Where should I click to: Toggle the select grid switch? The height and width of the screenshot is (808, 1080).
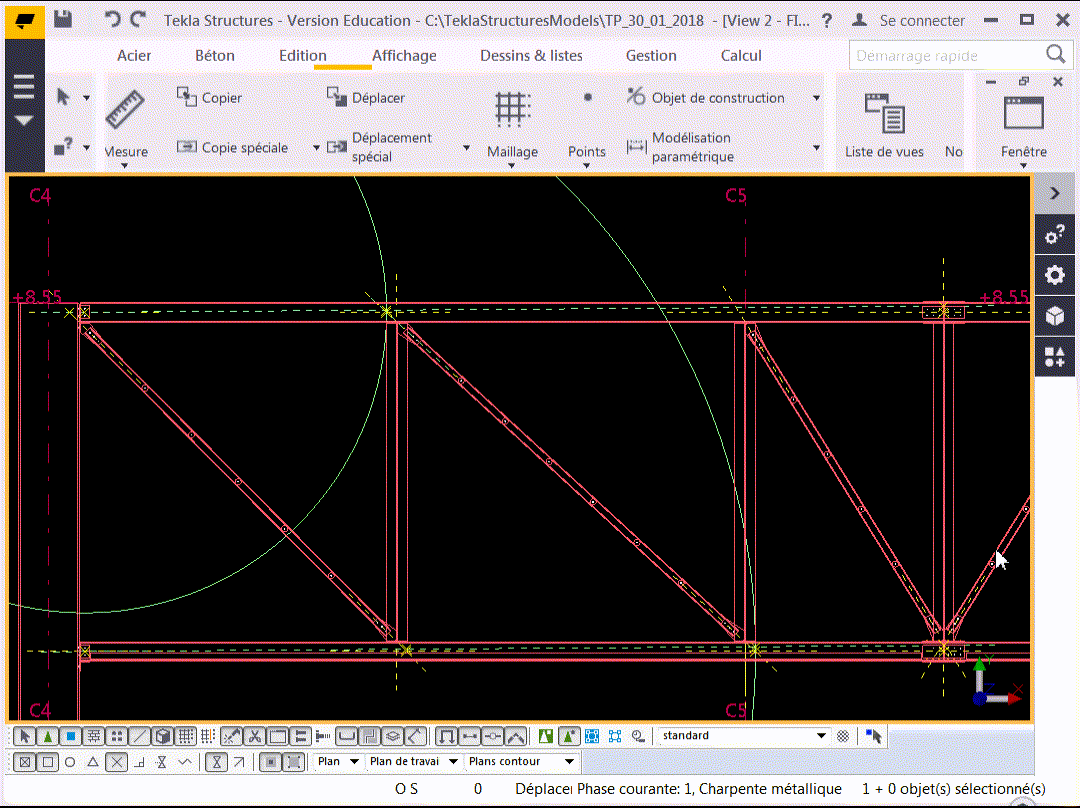(185, 736)
